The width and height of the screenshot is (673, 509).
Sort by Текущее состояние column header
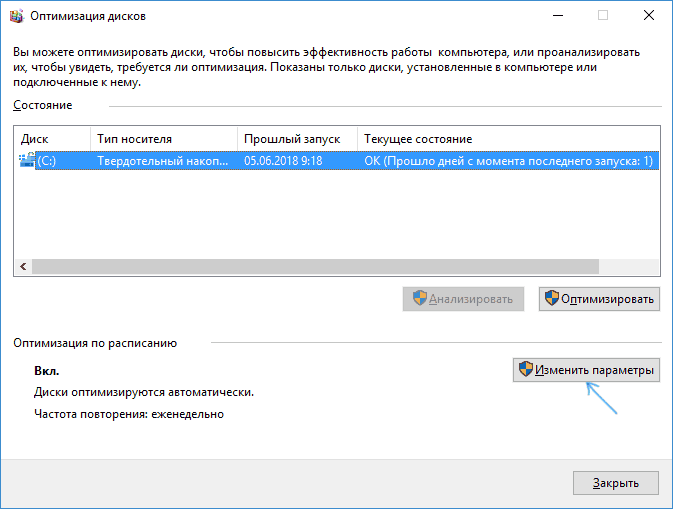coord(509,139)
